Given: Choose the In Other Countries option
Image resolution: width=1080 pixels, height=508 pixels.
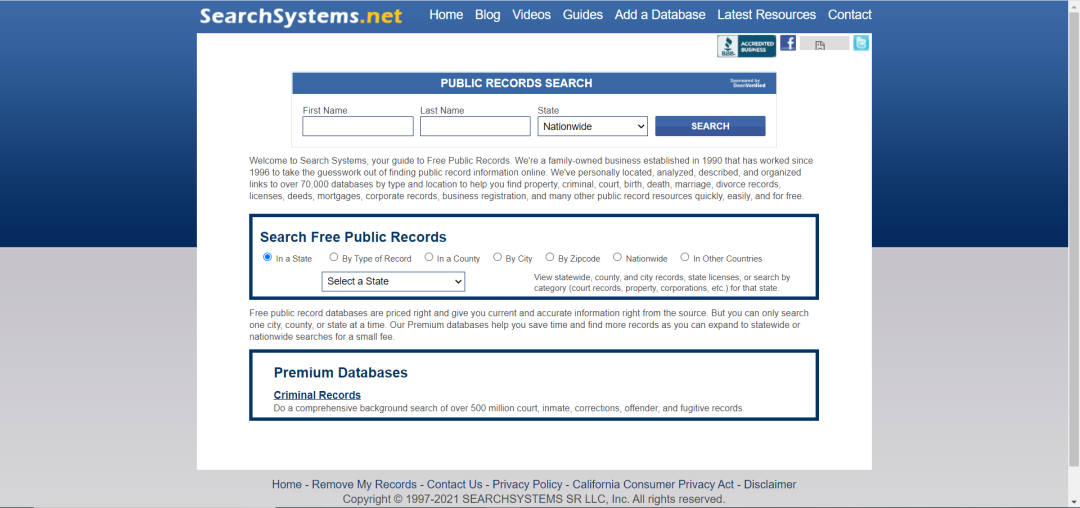Looking at the screenshot, I should pos(685,257).
